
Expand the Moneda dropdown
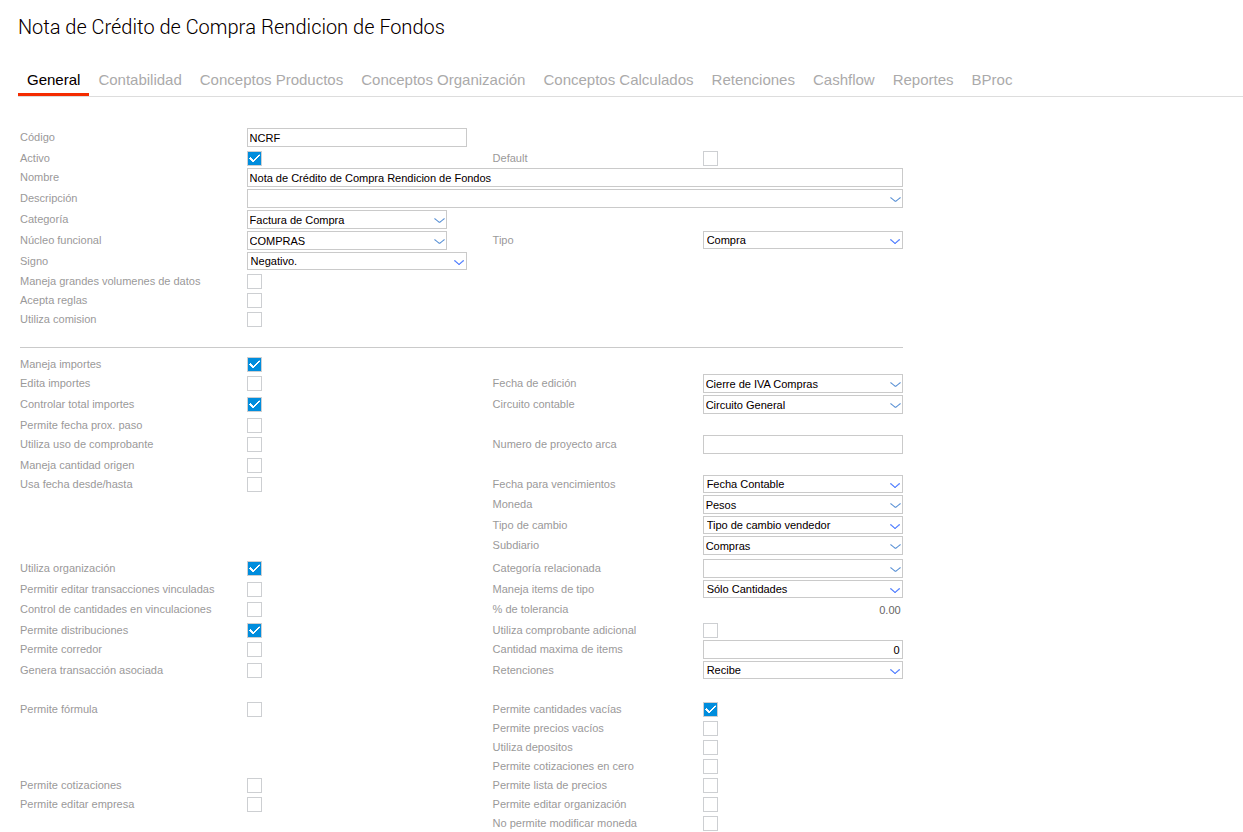(x=803, y=505)
